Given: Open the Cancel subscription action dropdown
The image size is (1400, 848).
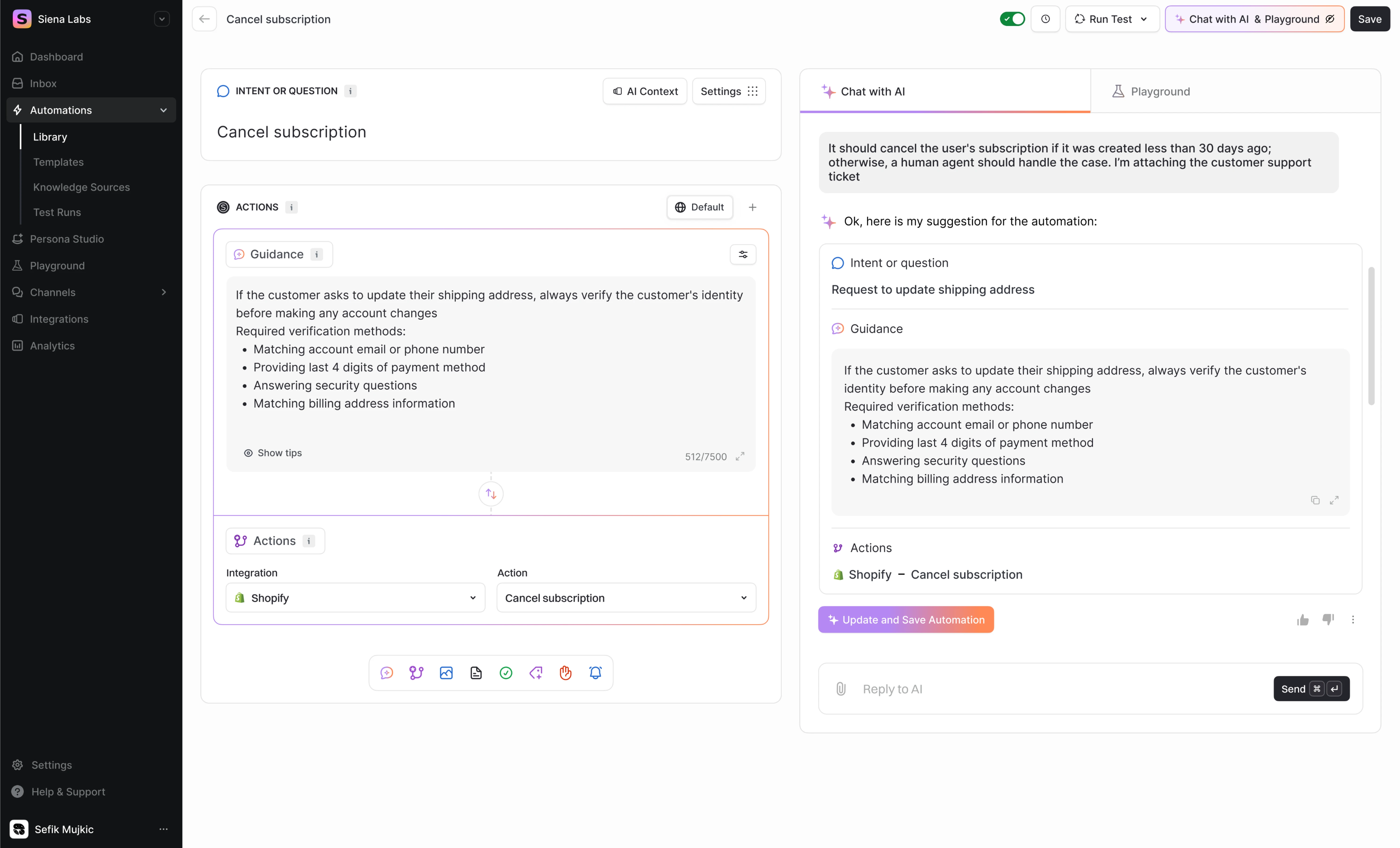Looking at the screenshot, I should 626,598.
